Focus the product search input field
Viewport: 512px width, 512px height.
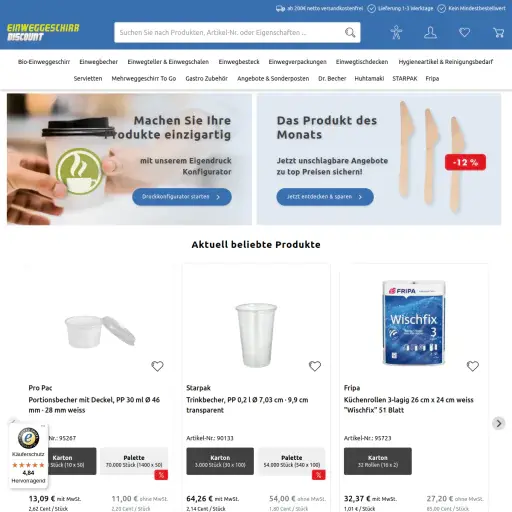coord(230,32)
